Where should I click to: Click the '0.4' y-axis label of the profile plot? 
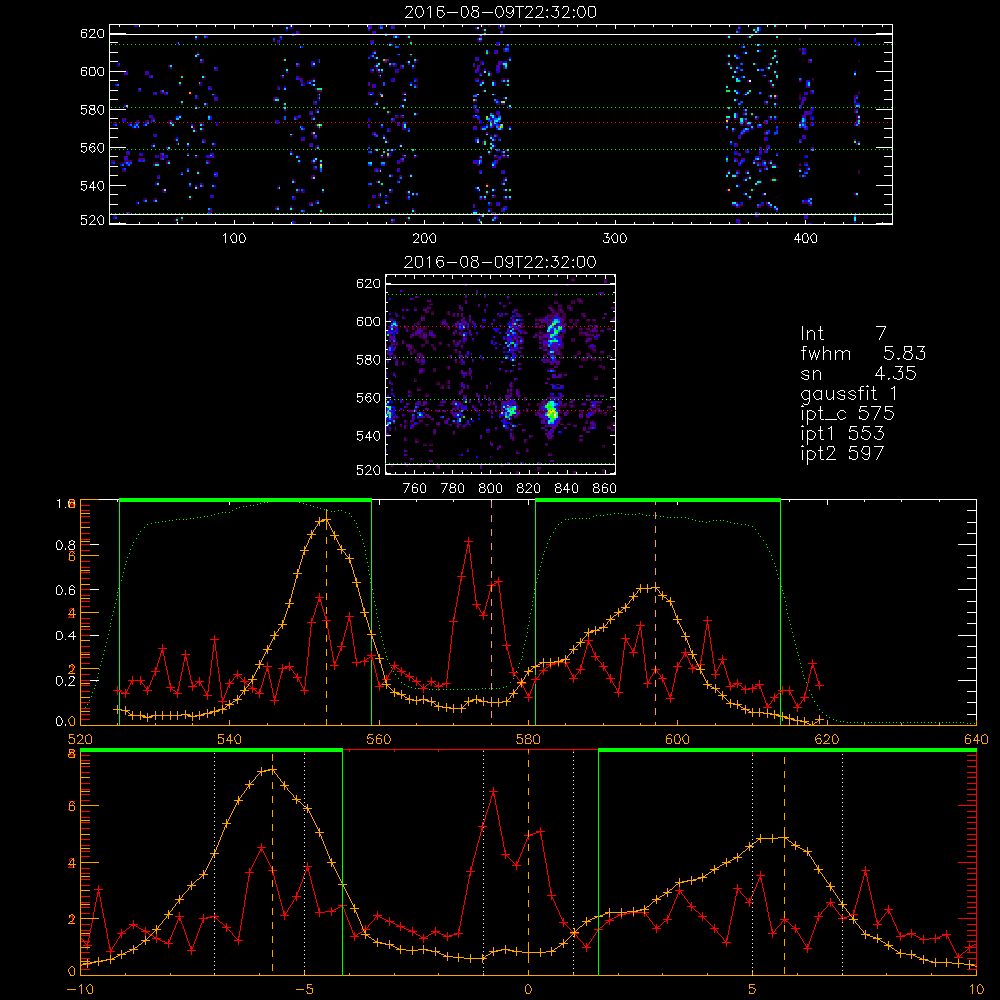66,636
